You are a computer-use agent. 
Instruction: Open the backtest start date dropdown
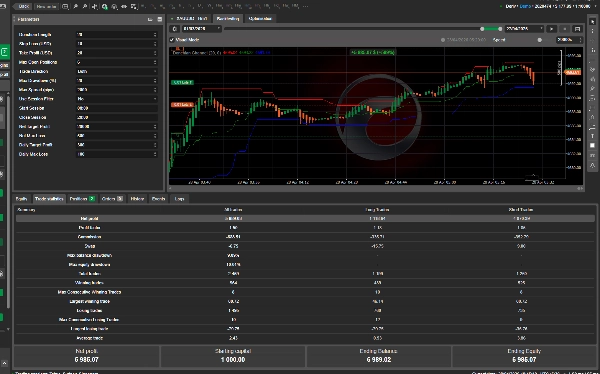coord(201,29)
